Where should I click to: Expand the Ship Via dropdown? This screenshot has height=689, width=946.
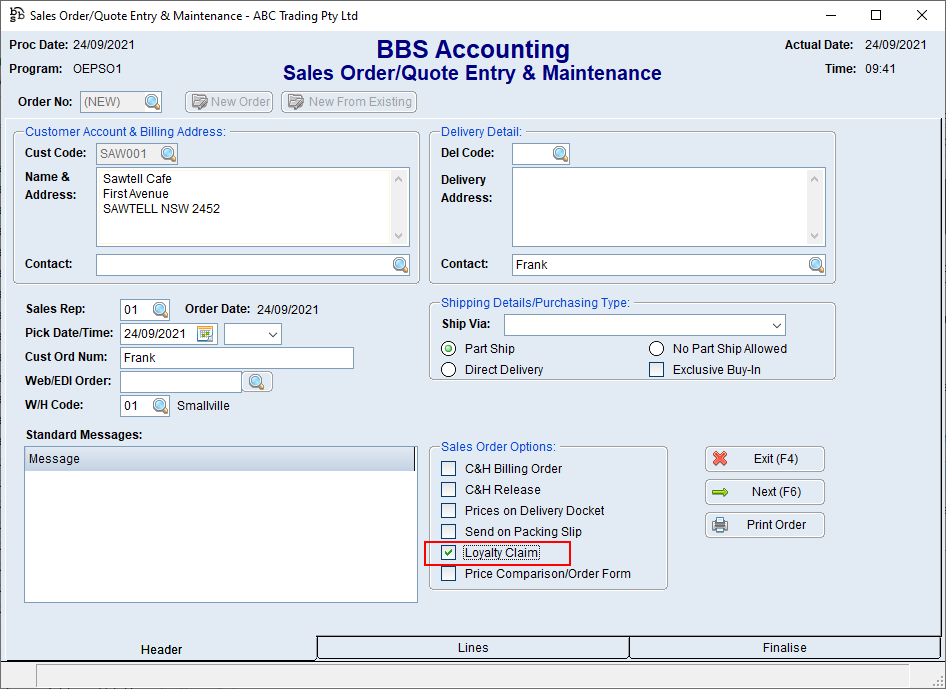coord(775,326)
